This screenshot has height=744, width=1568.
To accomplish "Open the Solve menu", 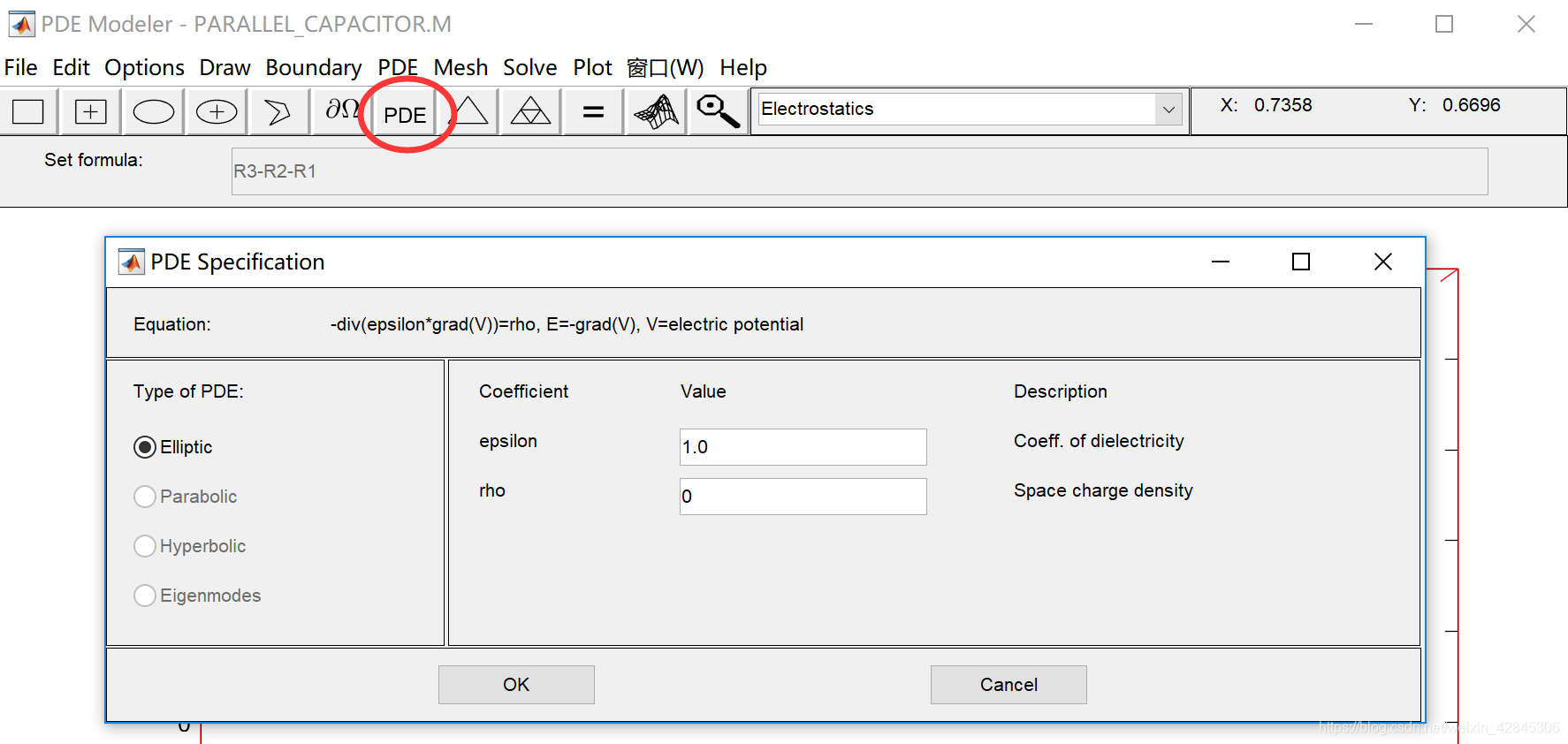I will pos(530,67).
